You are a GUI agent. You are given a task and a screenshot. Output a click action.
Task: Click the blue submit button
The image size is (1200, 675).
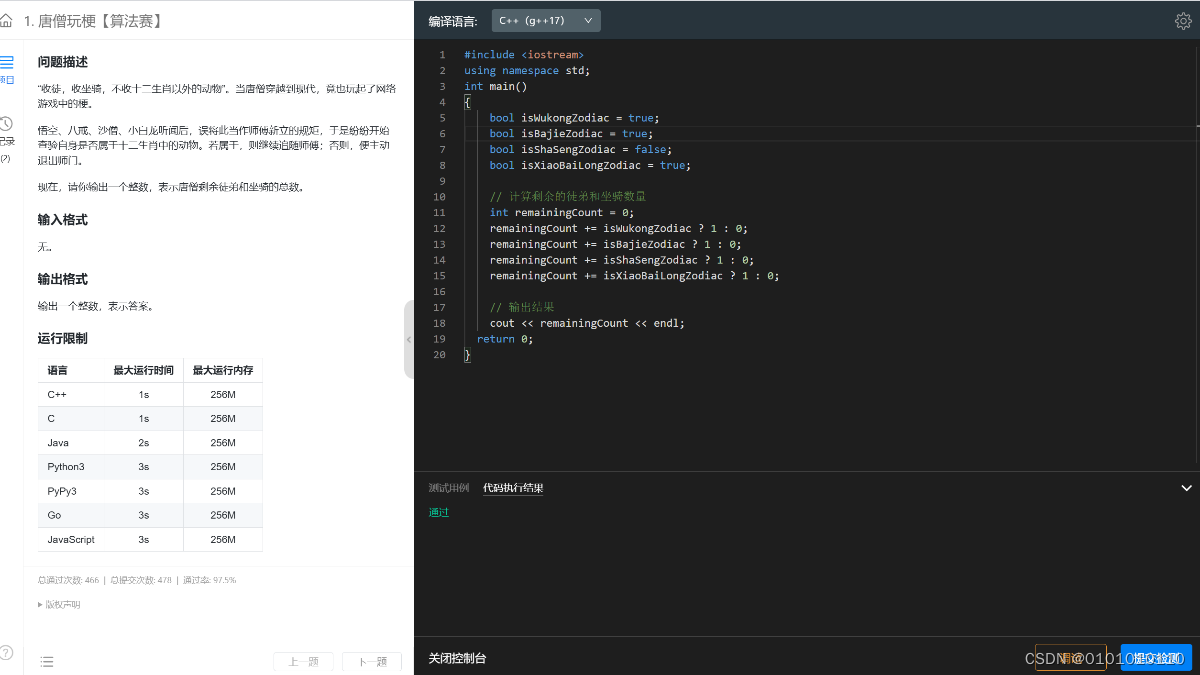click(1156, 658)
